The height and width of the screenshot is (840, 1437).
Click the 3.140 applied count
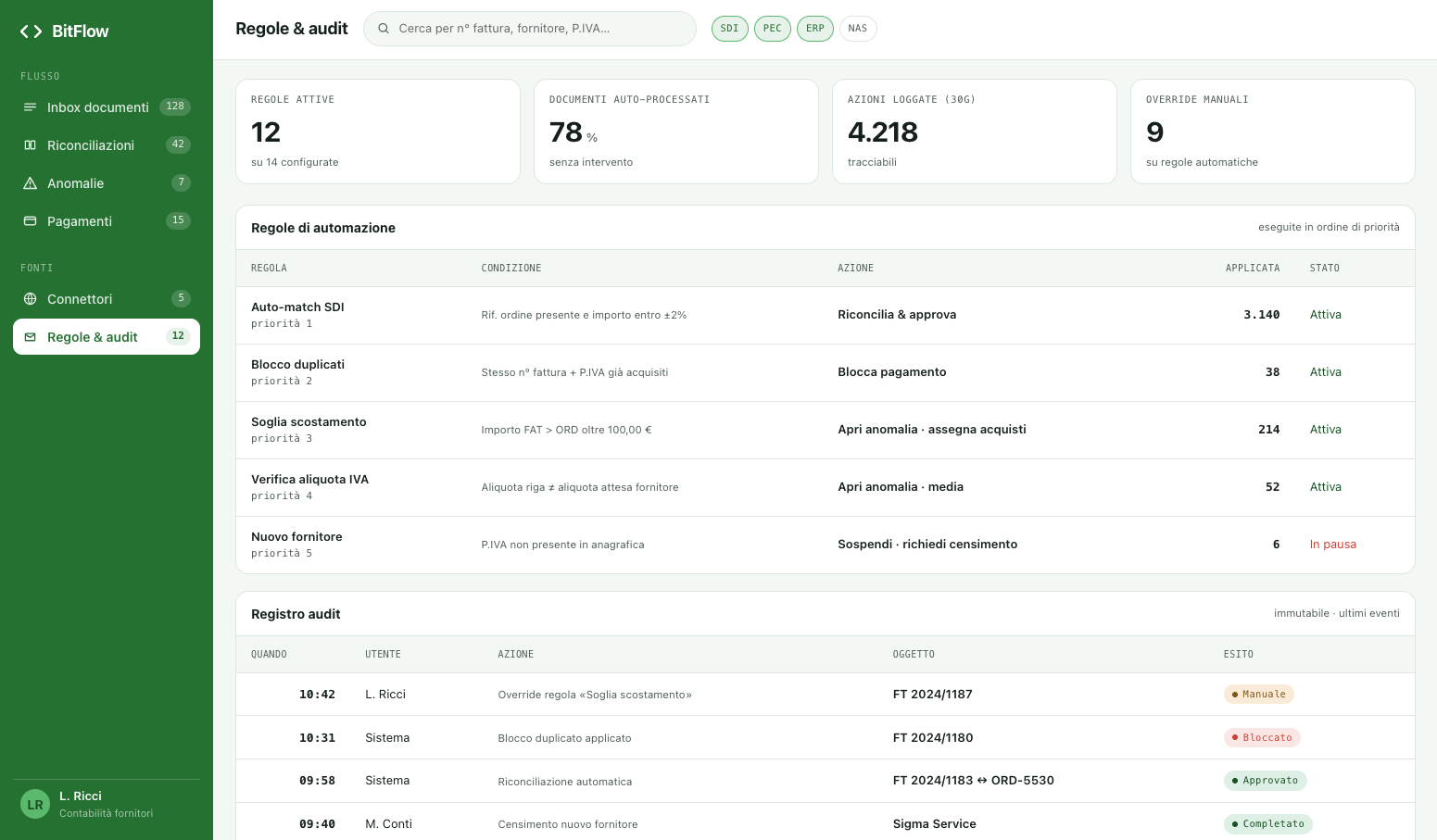[1261, 315]
